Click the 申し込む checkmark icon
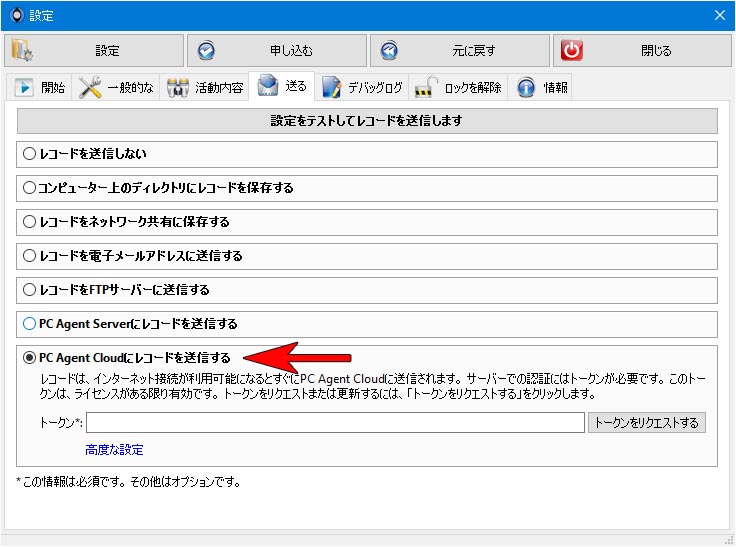The height and width of the screenshot is (547, 736). [206, 50]
